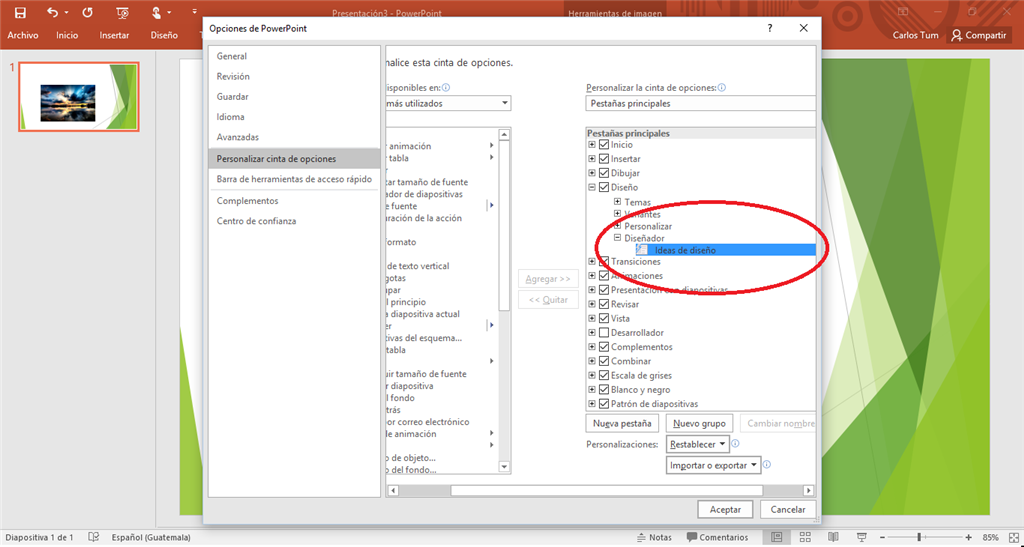Image resolution: width=1024 pixels, height=547 pixels.
Task: Uncheck the Combinar tab checkbox
Action: 603,361
